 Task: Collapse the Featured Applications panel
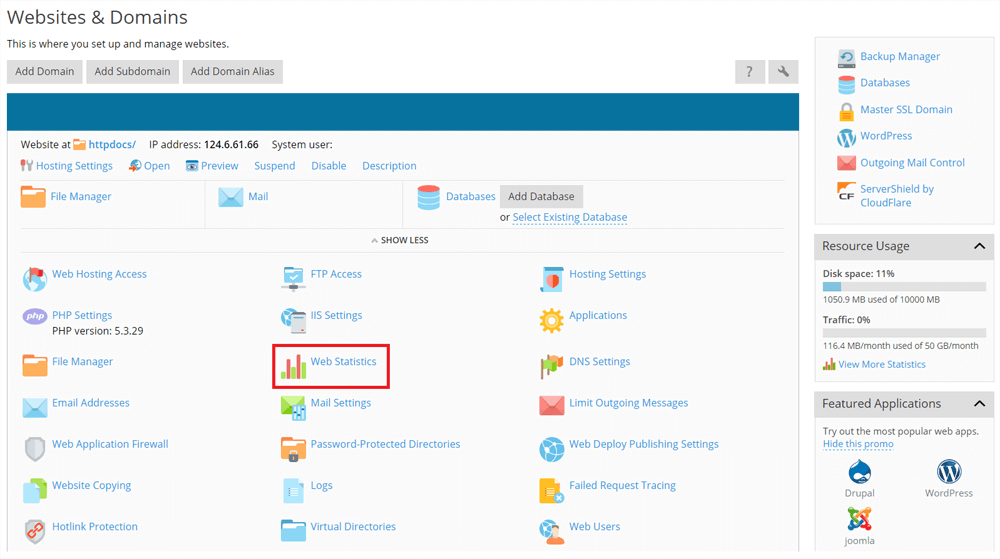[980, 403]
